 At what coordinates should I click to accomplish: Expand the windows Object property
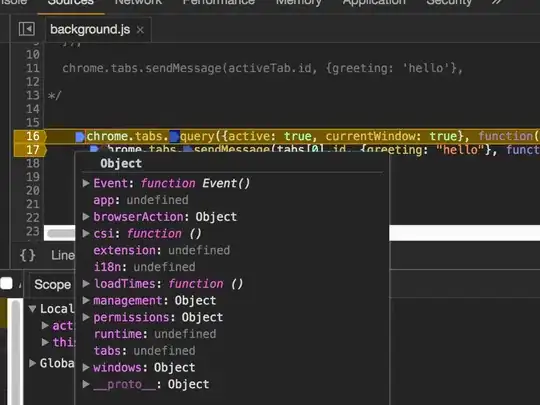pyautogui.click(x=86, y=367)
